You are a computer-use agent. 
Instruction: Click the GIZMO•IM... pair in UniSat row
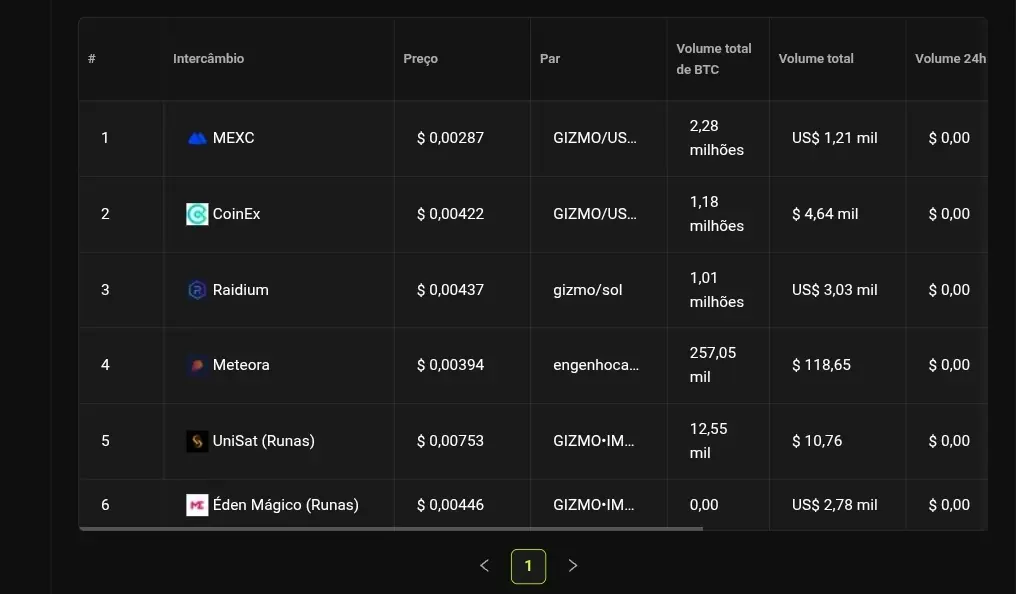click(x=594, y=440)
